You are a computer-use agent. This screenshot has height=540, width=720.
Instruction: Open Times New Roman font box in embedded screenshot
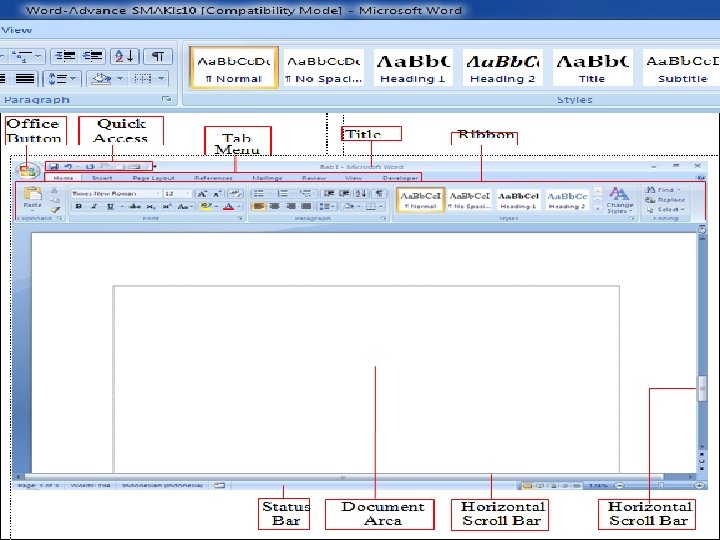pyautogui.click(x=115, y=194)
